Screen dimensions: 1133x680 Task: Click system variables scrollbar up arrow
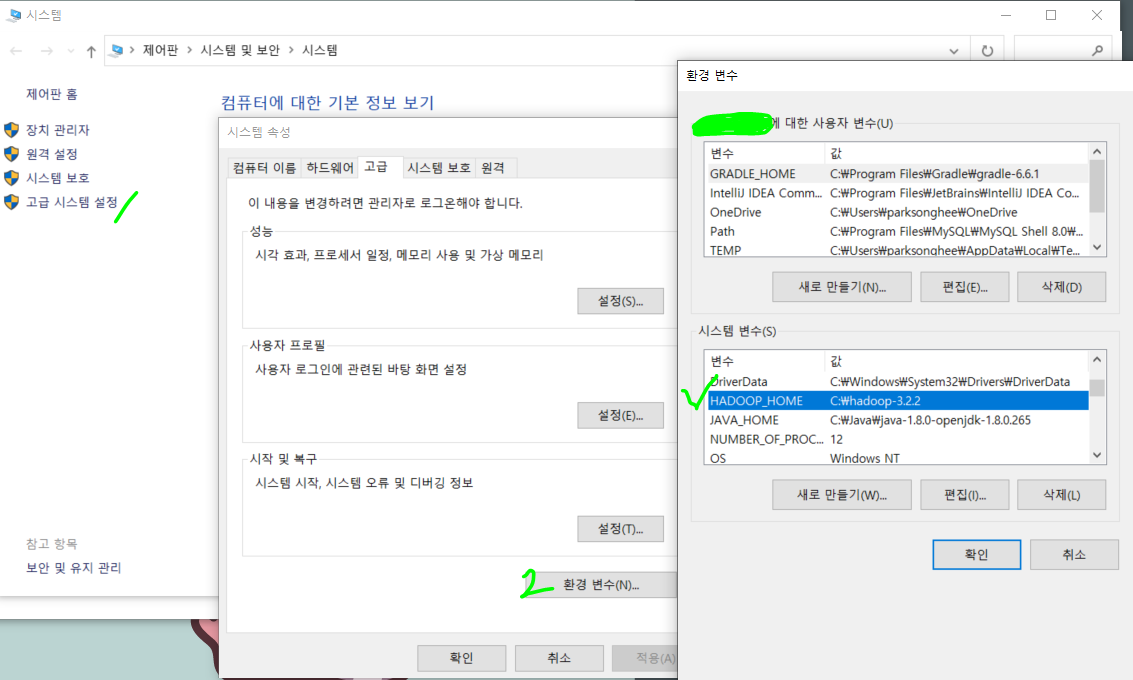tap(1097, 359)
